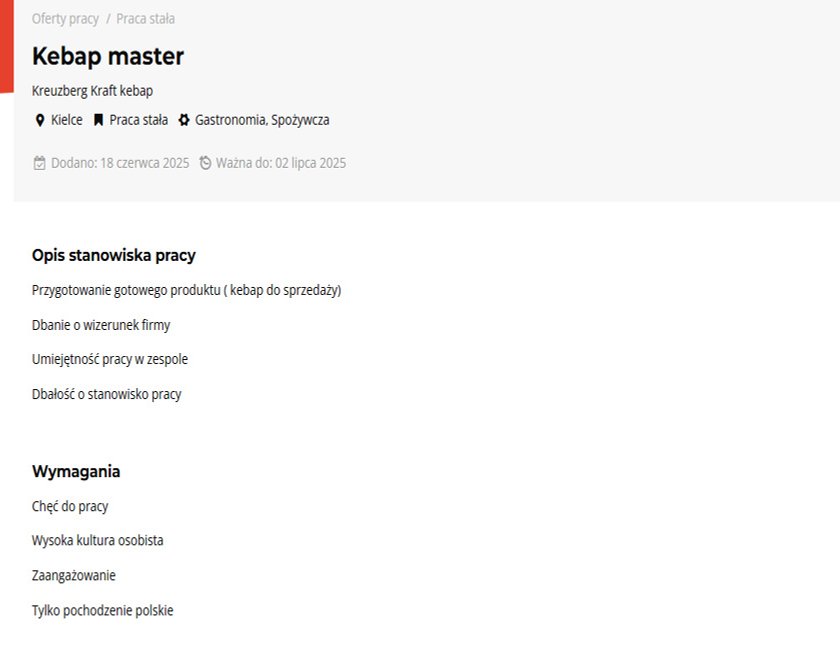The width and height of the screenshot is (840, 663).
Task: Click the location pin icon next to Kielce
Action: pyautogui.click(x=40, y=120)
